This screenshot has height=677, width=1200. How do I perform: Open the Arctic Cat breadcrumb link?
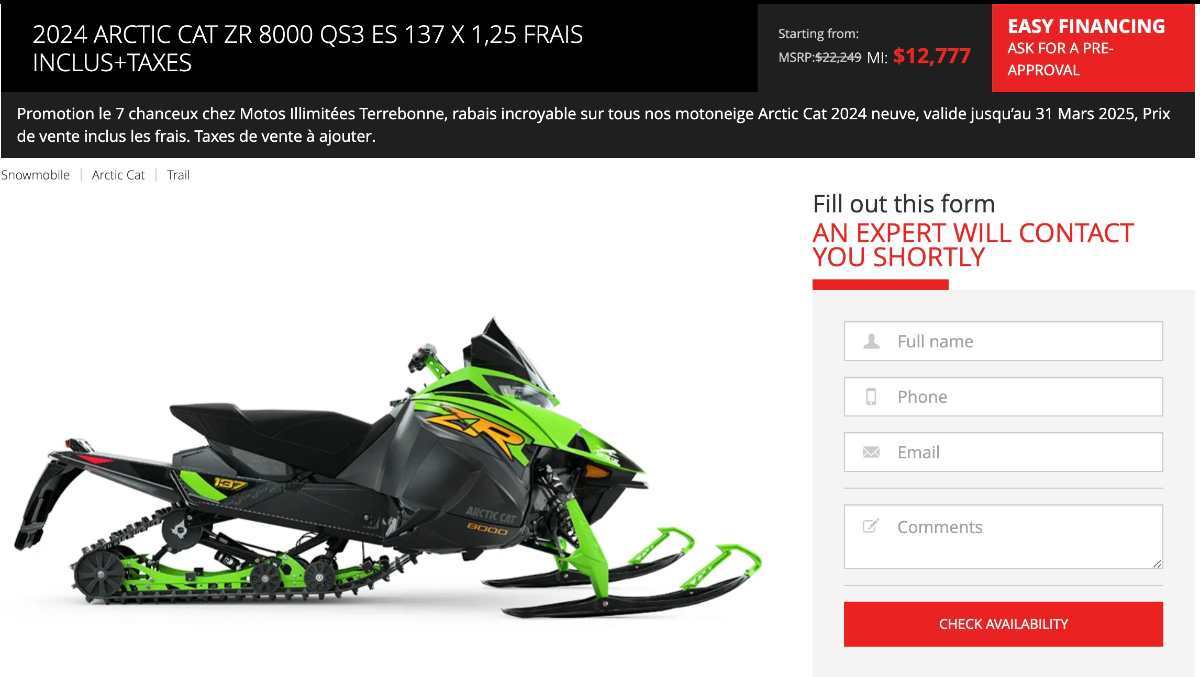click(118, 175)
